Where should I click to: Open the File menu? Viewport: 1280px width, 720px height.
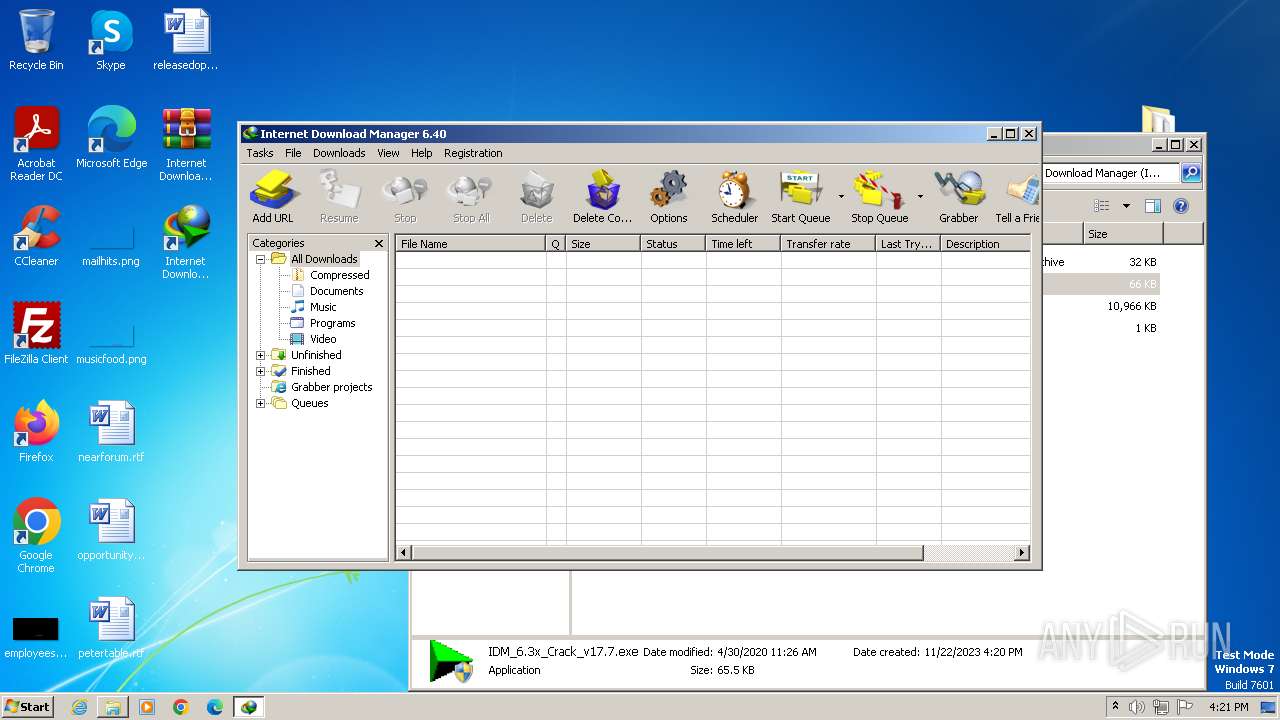pos(293,153)
